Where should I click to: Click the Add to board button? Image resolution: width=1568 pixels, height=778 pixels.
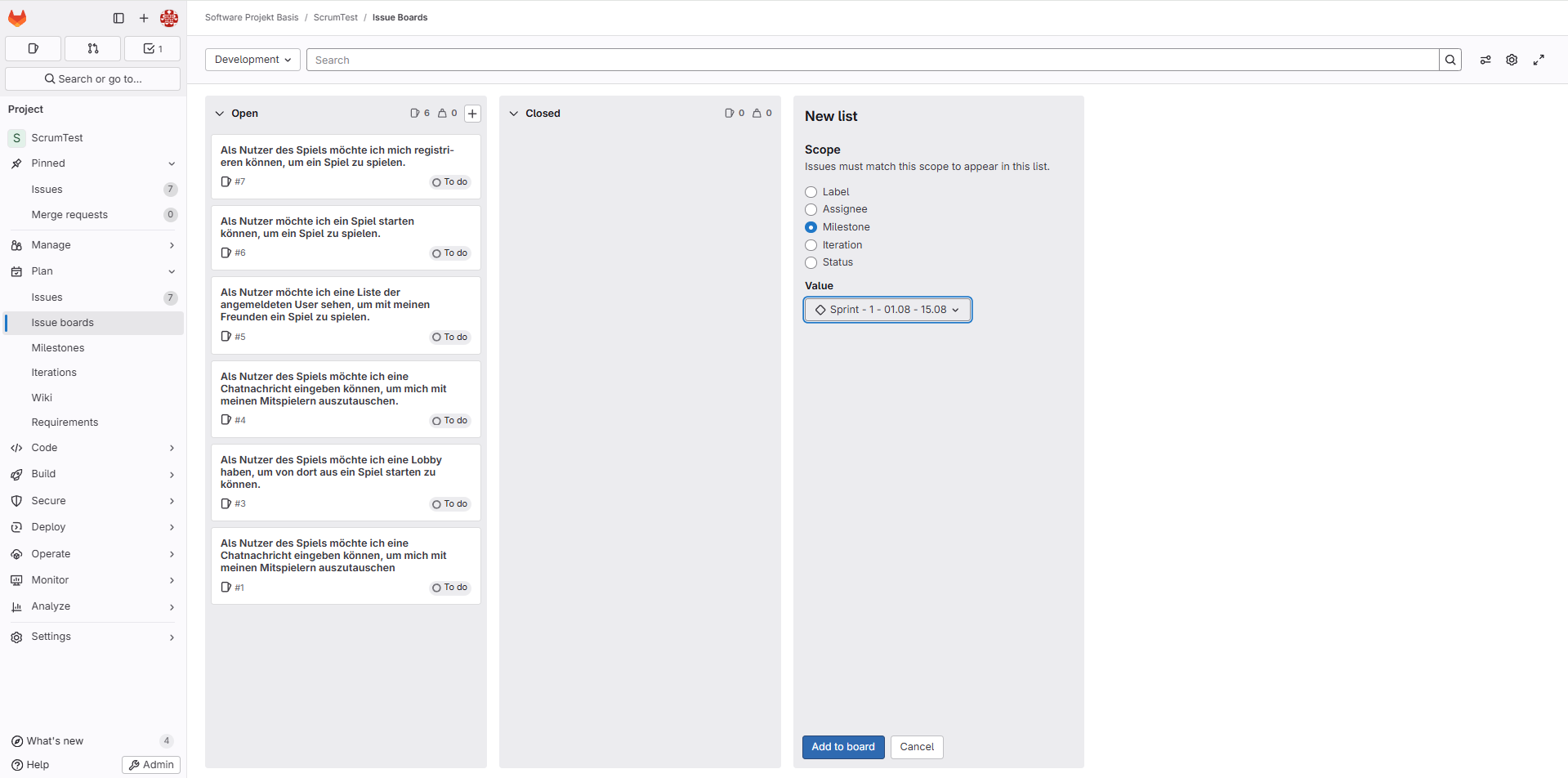842,747
